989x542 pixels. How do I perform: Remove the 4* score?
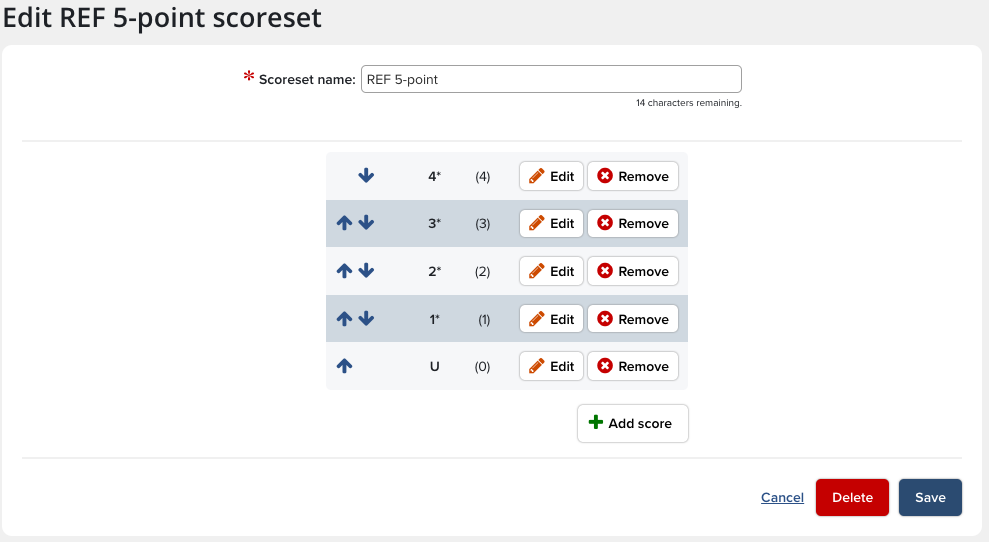point(632,176)
